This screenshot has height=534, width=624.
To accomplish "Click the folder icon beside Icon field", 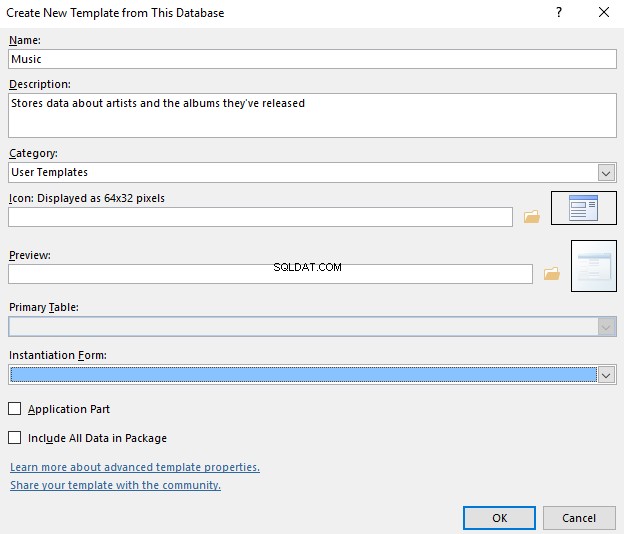I will (532, 217).
